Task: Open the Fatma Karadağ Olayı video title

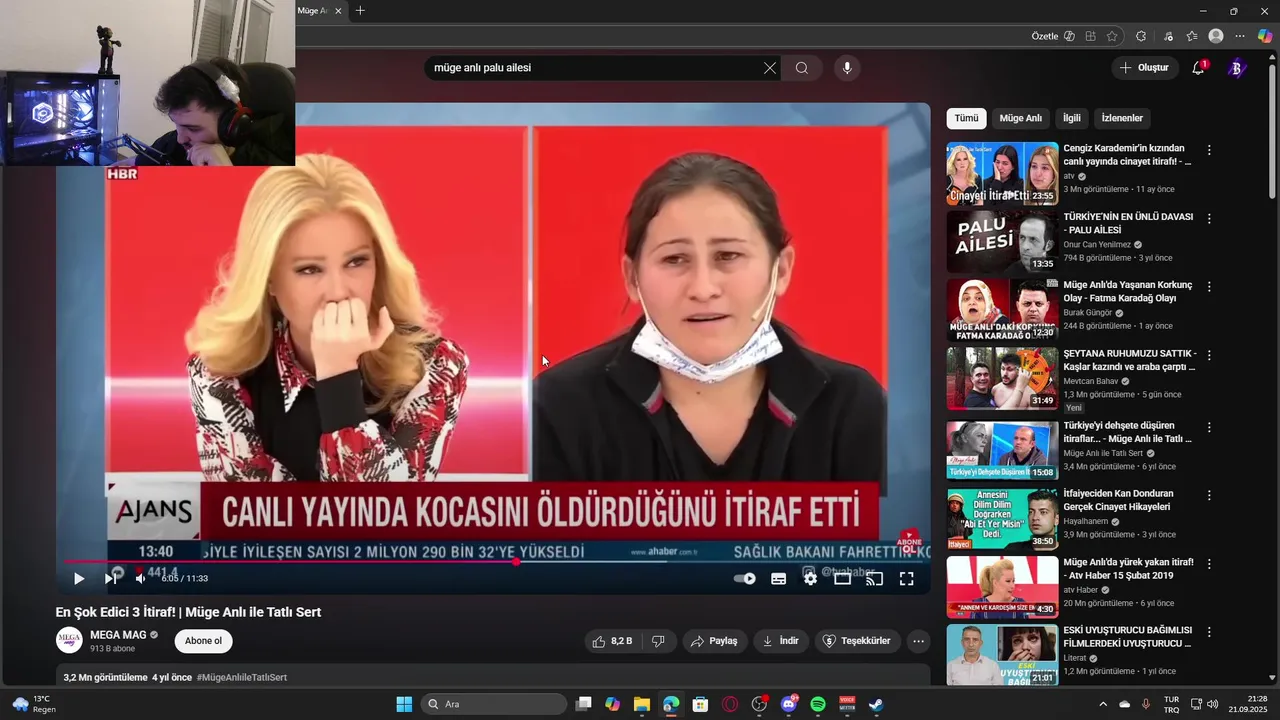Action: [1127, 292]
